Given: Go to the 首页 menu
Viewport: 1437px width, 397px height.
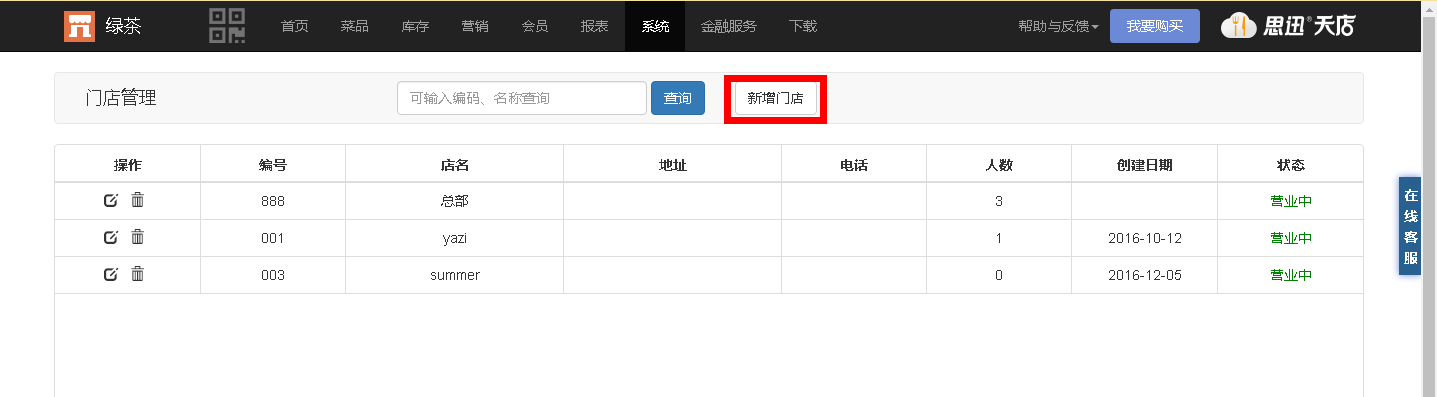Looking at the screenshot, I should pyautogui.click(x=294, y=26).
